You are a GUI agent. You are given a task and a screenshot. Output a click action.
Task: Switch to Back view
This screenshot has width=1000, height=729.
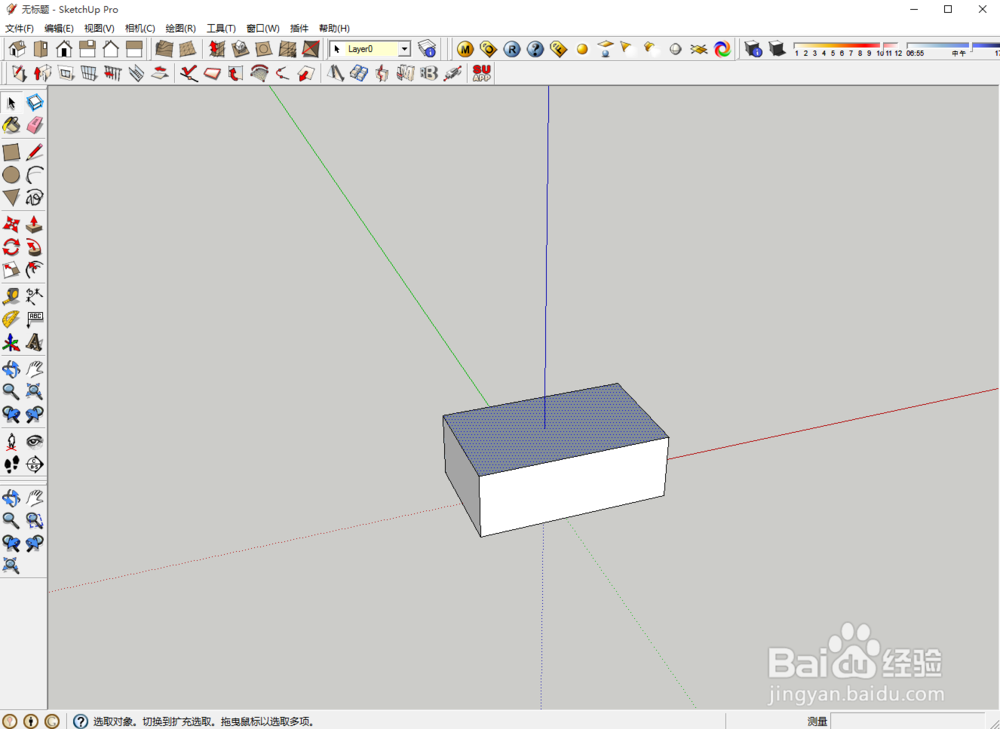click(x=111, y=49)
